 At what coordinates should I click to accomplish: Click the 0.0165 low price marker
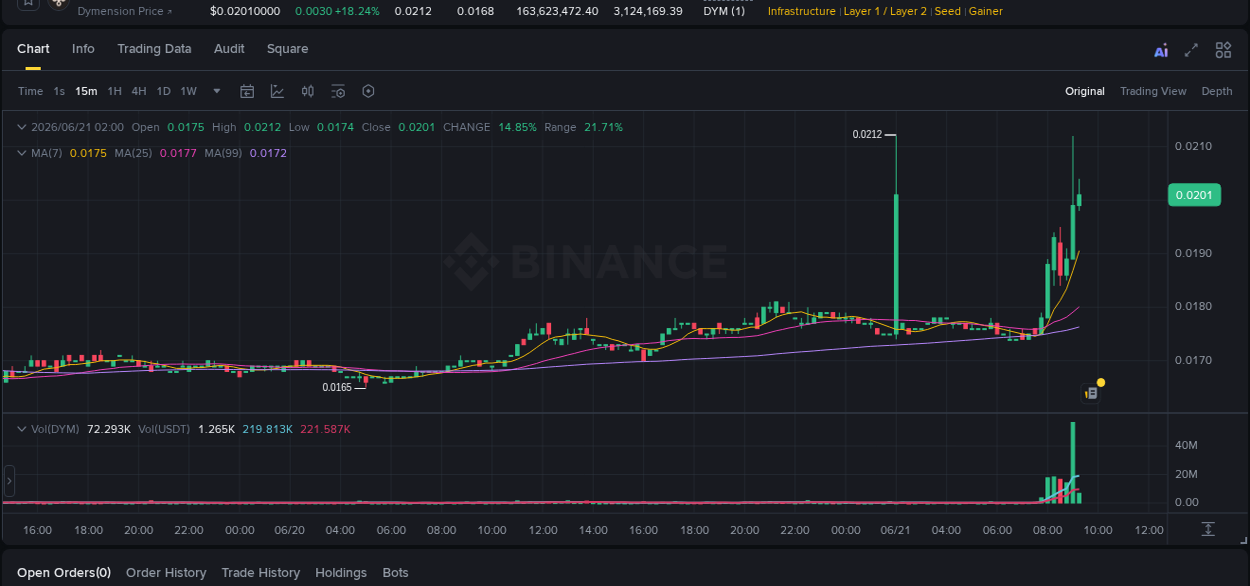coord(337,387)
